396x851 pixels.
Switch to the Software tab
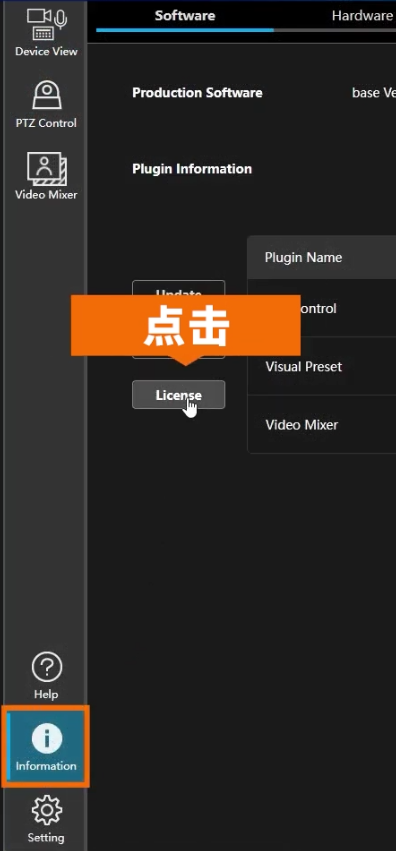185,16
